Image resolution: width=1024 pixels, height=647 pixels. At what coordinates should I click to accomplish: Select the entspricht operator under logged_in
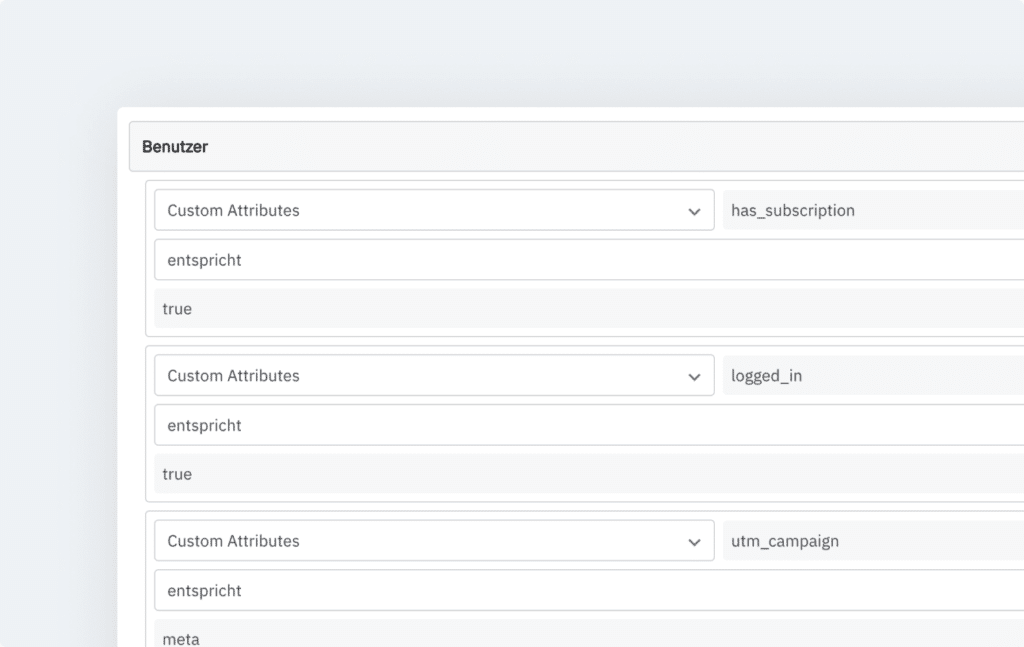(x=588, y=425)
